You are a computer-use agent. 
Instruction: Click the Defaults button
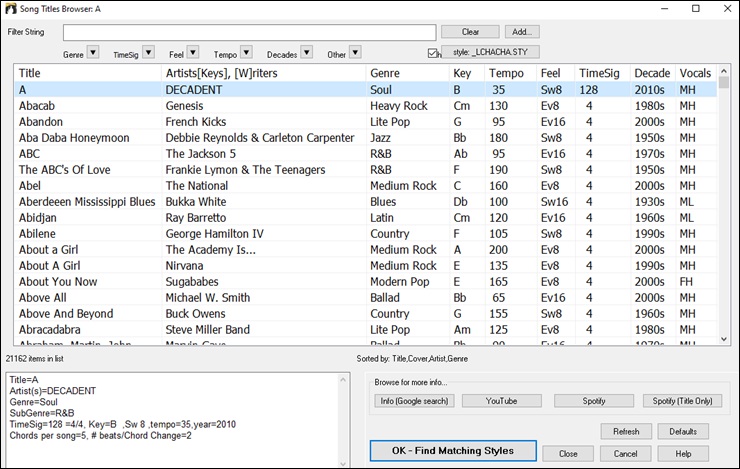pyautogui.click(x=683, y=431)
